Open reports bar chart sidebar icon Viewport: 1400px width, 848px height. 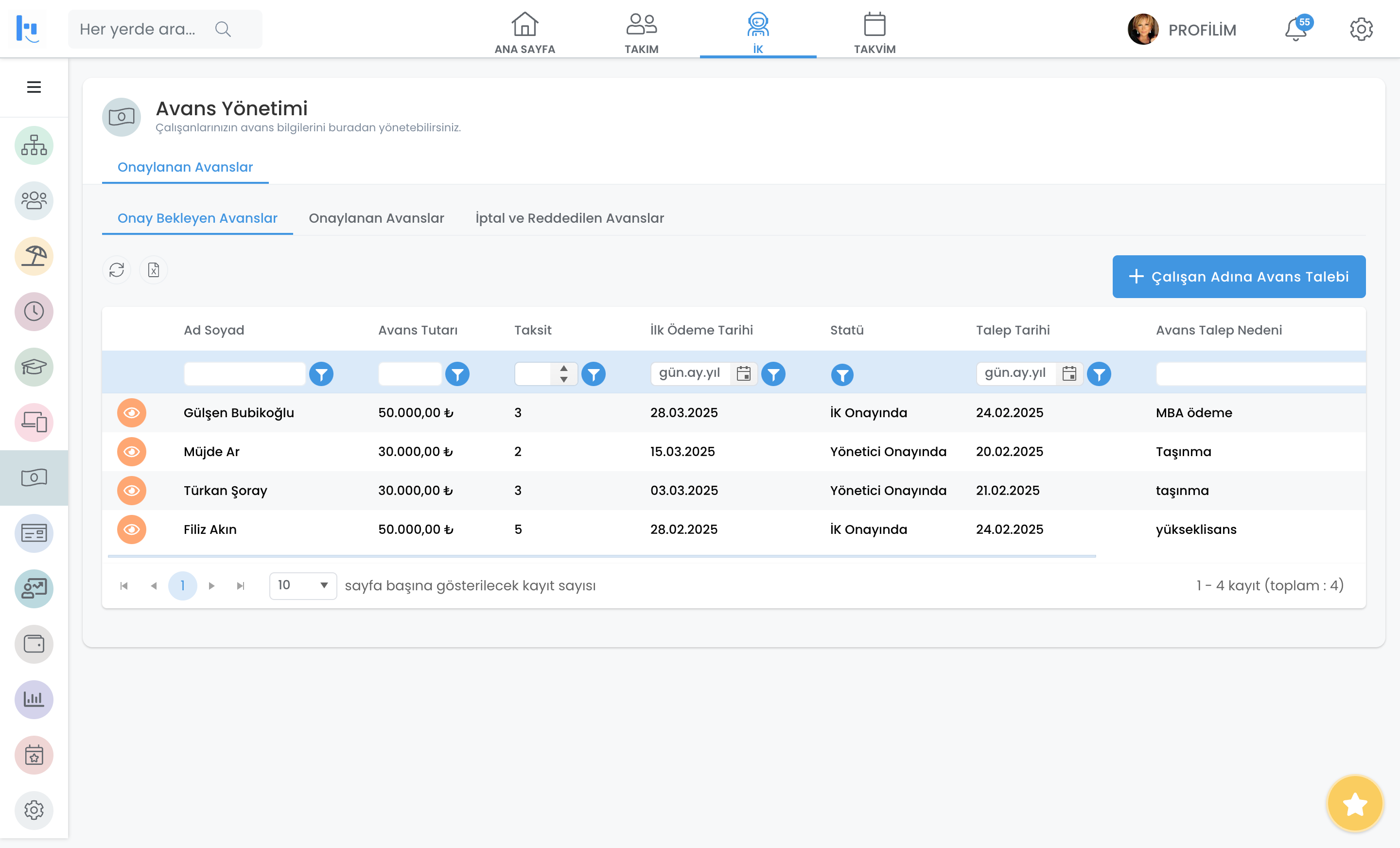pos(34,699)
